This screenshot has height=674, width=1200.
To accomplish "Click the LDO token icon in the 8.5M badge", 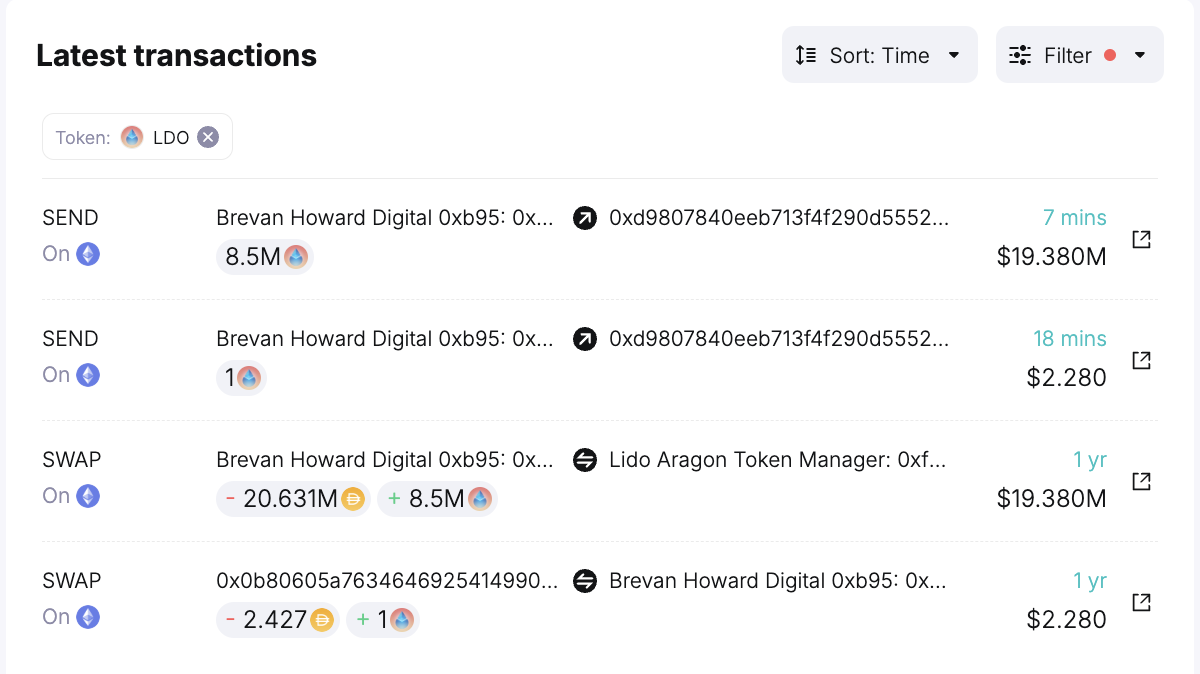I will coord(297,257).
